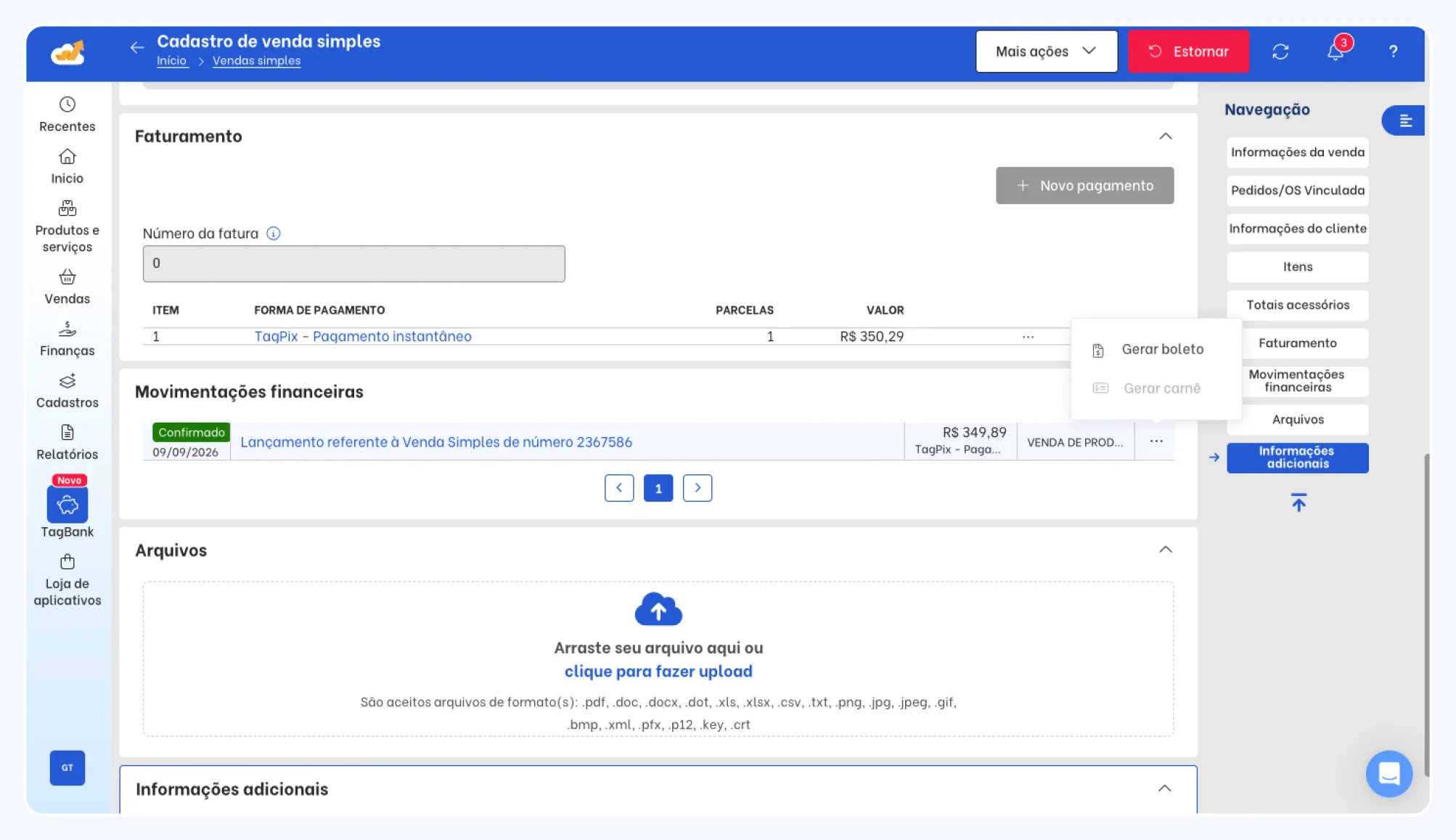Viewport: 1456px width, 840px height.
Task: Open Finanças sidebar section
Action: tap(67, 340)
